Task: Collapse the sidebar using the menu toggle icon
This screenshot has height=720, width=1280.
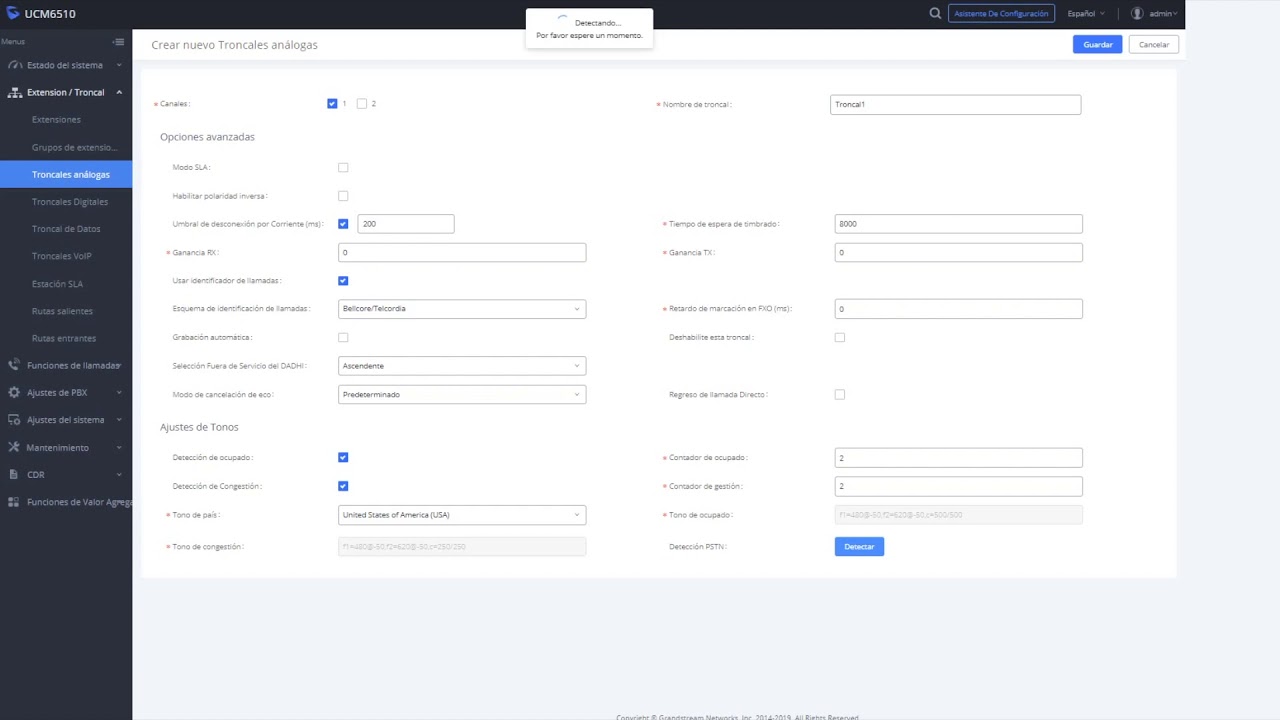Action: (x=118, y=42)
